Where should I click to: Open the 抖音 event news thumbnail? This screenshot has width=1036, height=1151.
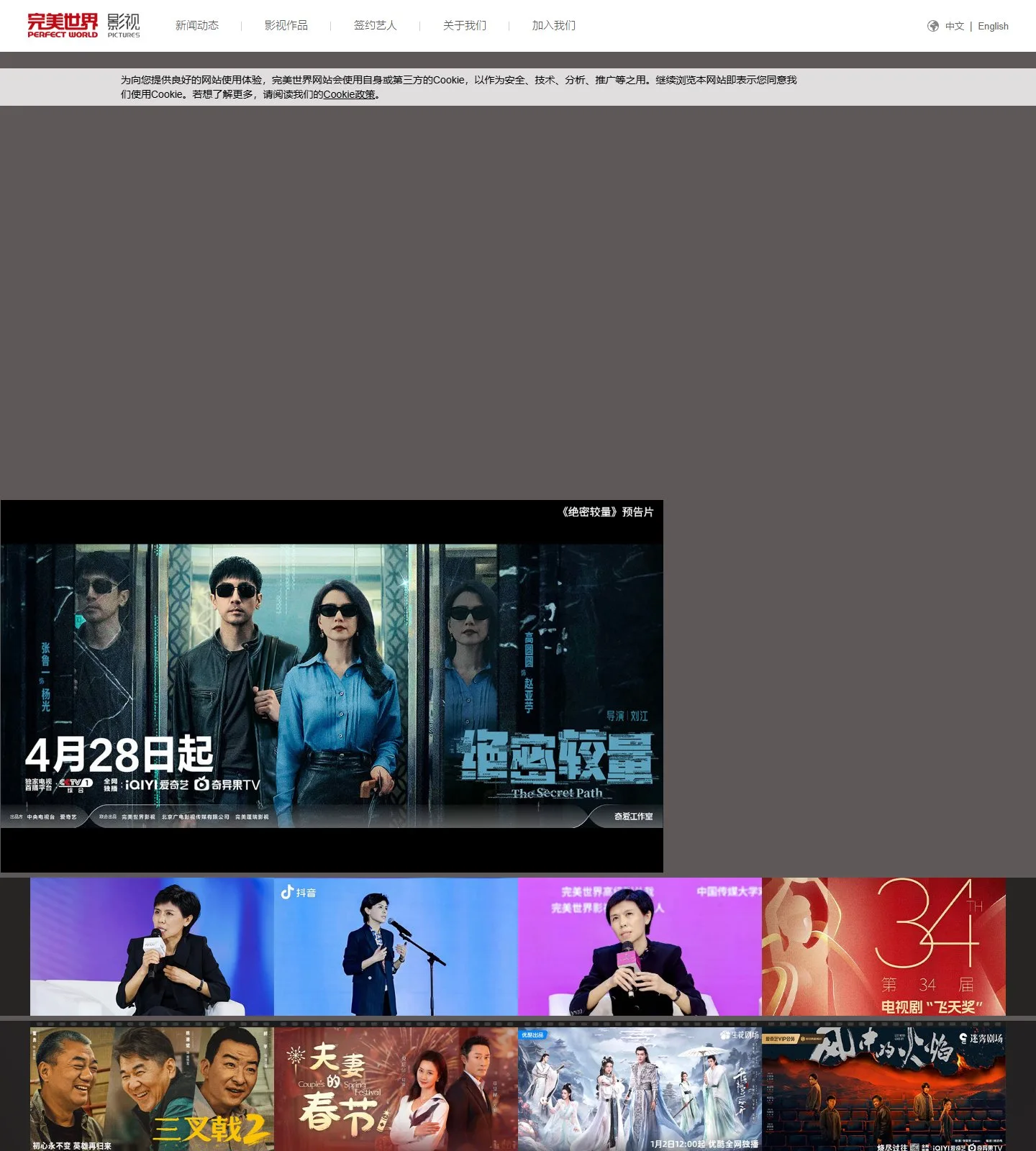click(x=396, y=947)
